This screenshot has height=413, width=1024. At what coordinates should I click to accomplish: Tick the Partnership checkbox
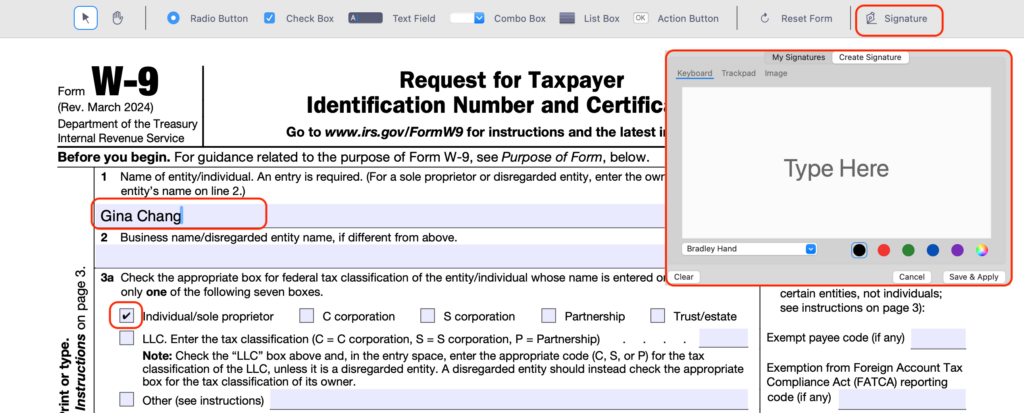[549, 316]
